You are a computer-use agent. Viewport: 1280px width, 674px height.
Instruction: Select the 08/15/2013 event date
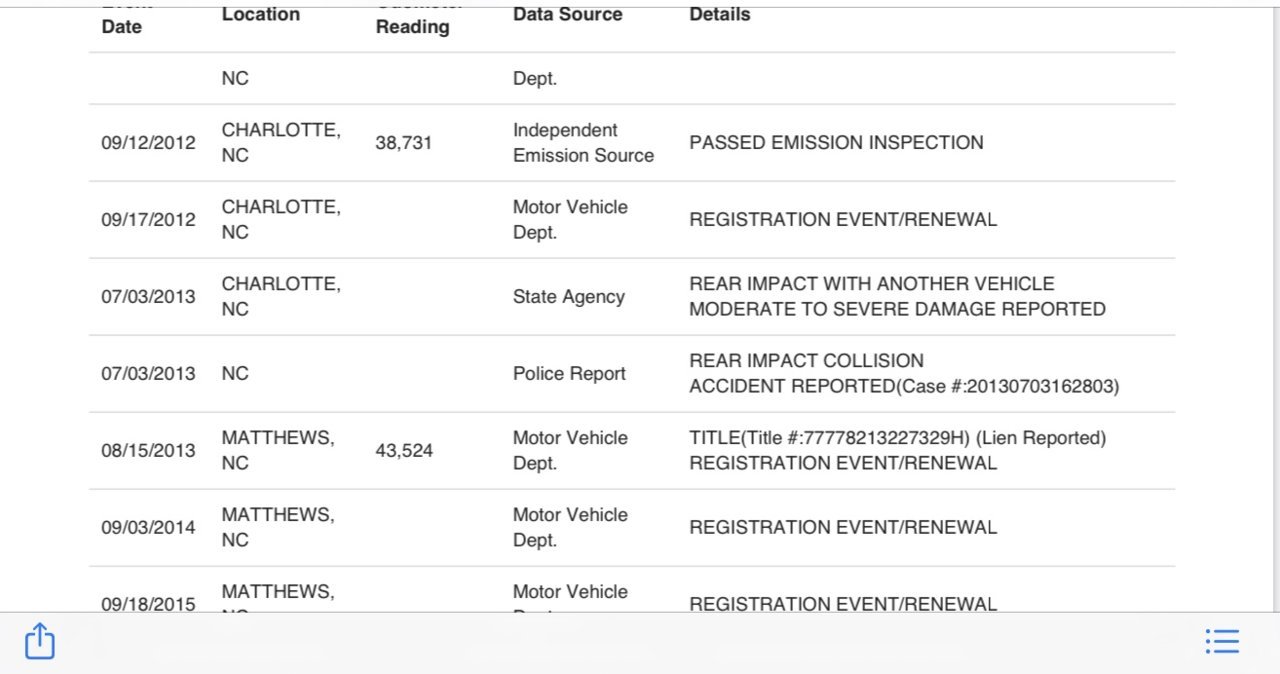pyautogui.click(x=148, y=451)
